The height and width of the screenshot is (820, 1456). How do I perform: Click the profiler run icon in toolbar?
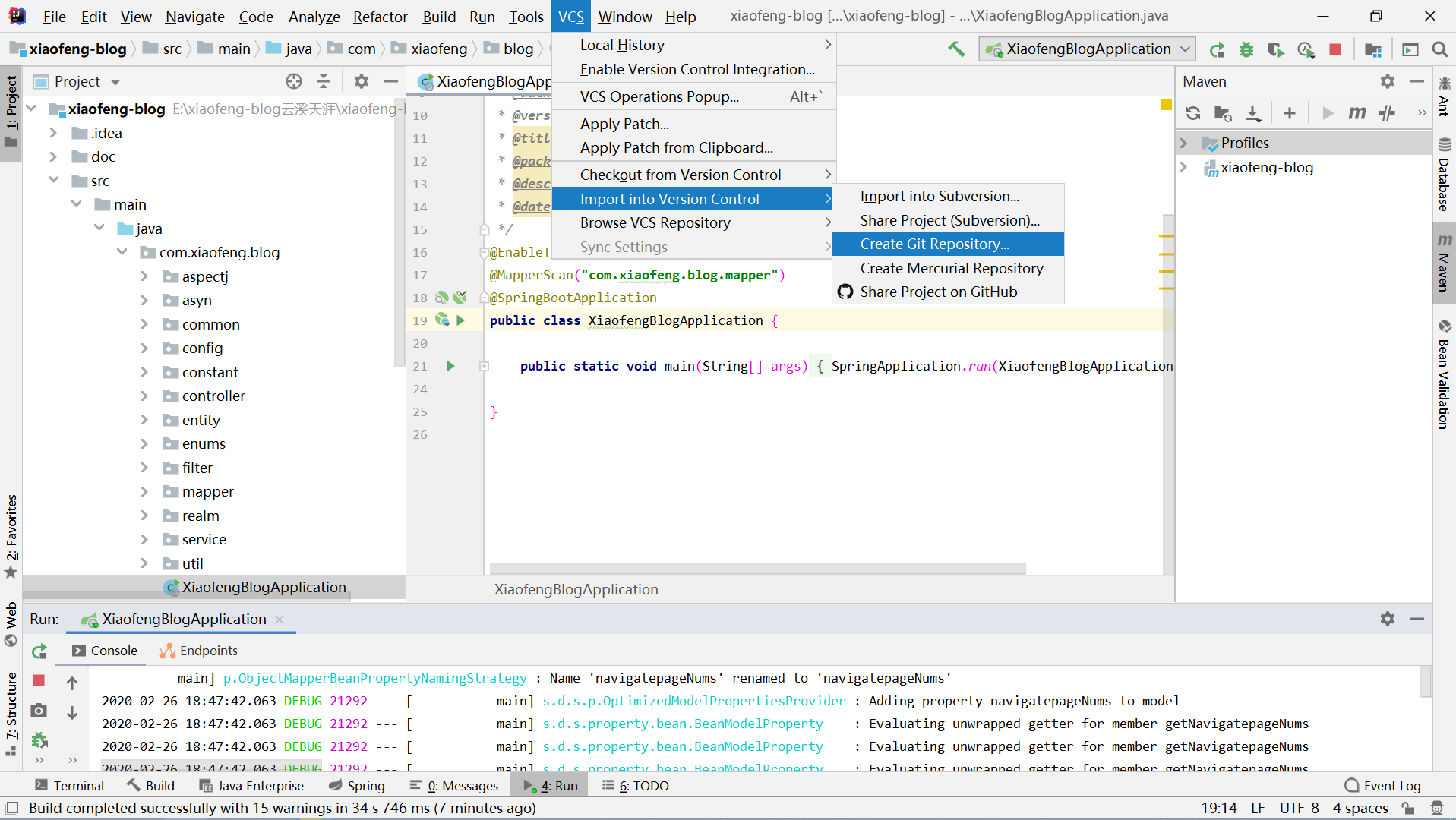1306,49
